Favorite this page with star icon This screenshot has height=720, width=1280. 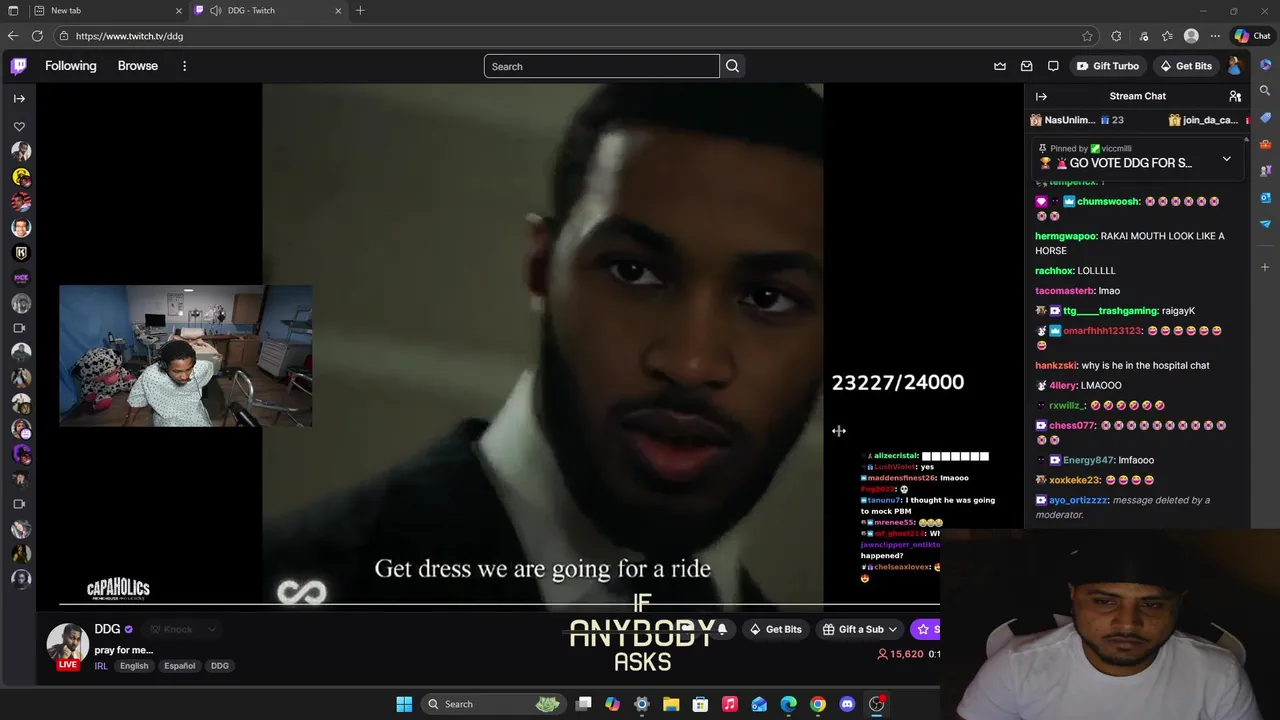click(1087, 36)
